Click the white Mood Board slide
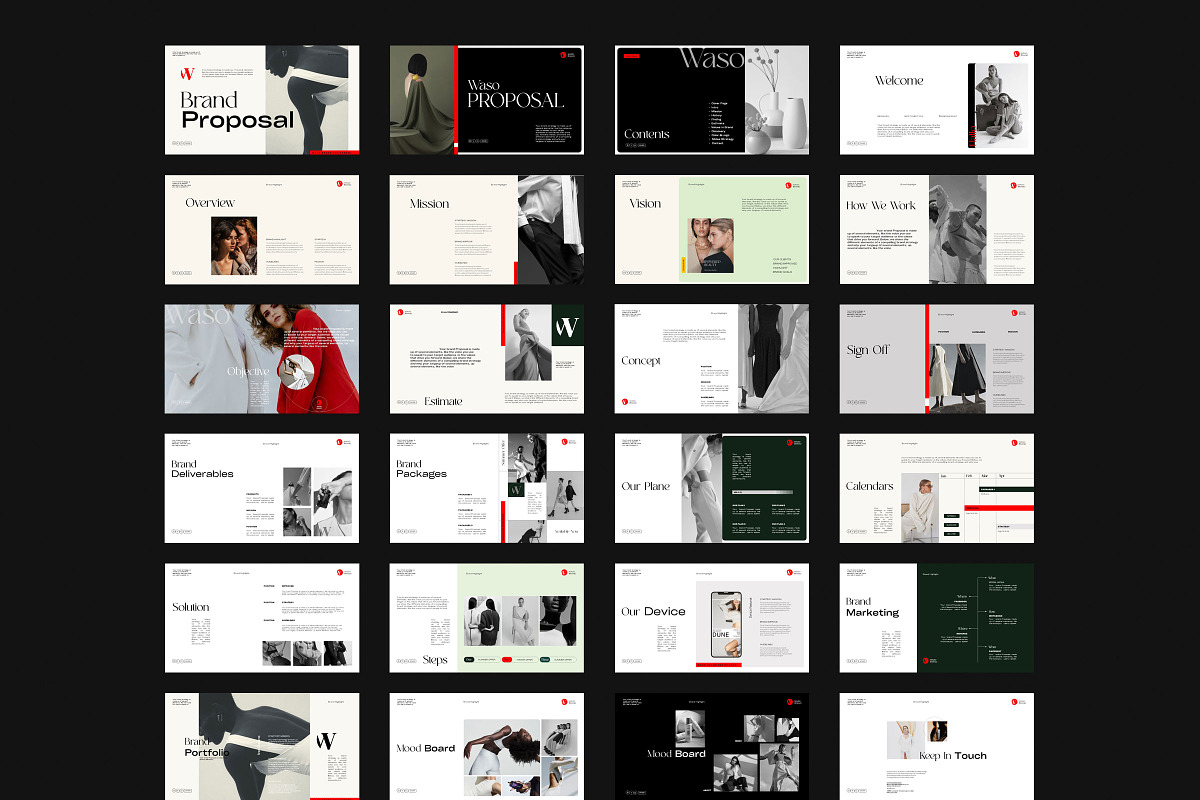The image size is (1200, 800). point(487,746)
